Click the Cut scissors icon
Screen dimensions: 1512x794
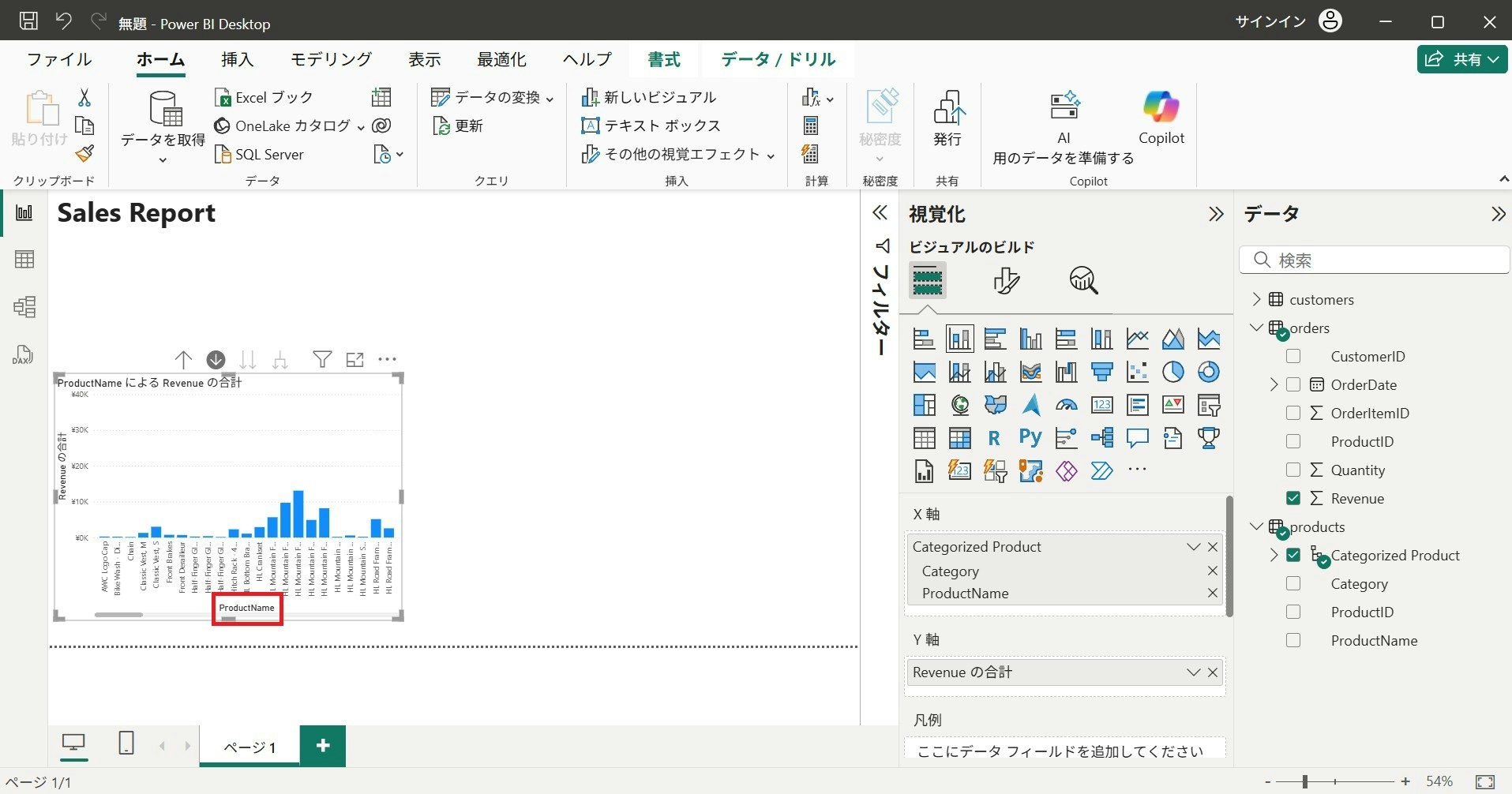[84, 97]
